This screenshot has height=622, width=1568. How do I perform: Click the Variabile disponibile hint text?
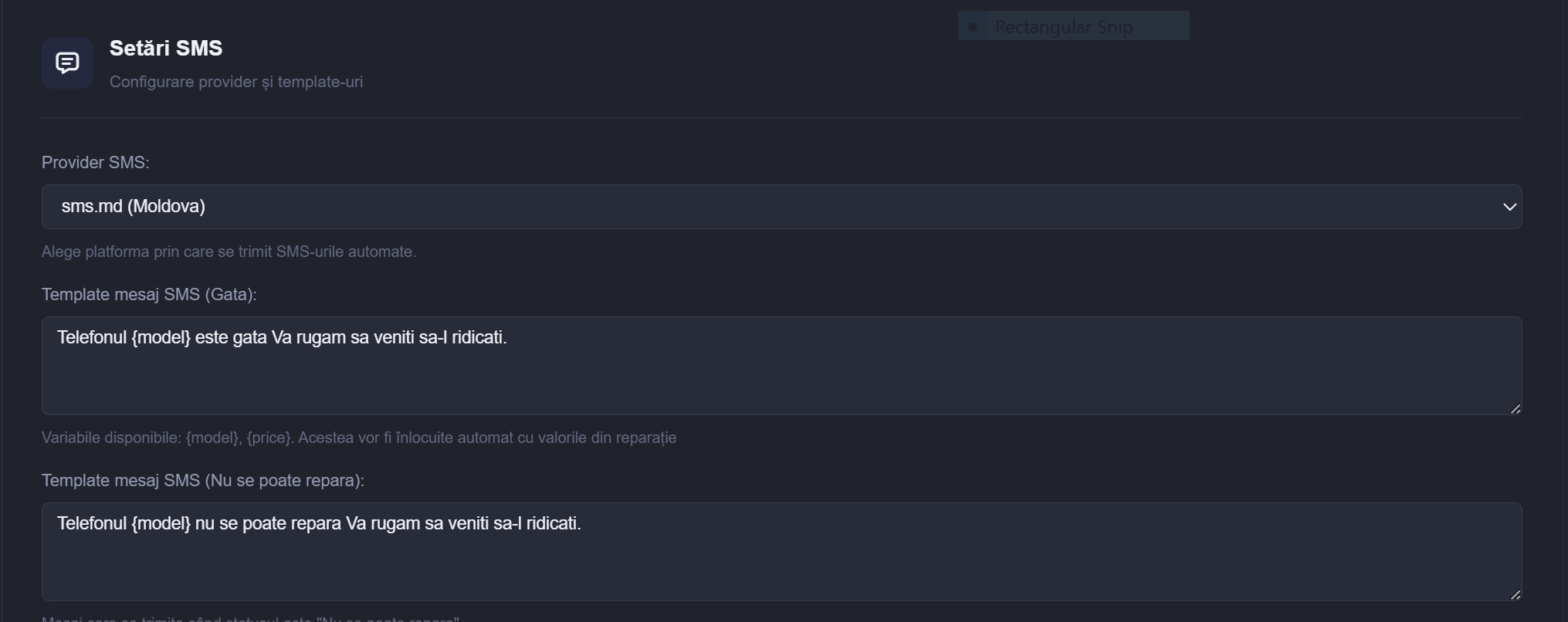tap(359, 438)
